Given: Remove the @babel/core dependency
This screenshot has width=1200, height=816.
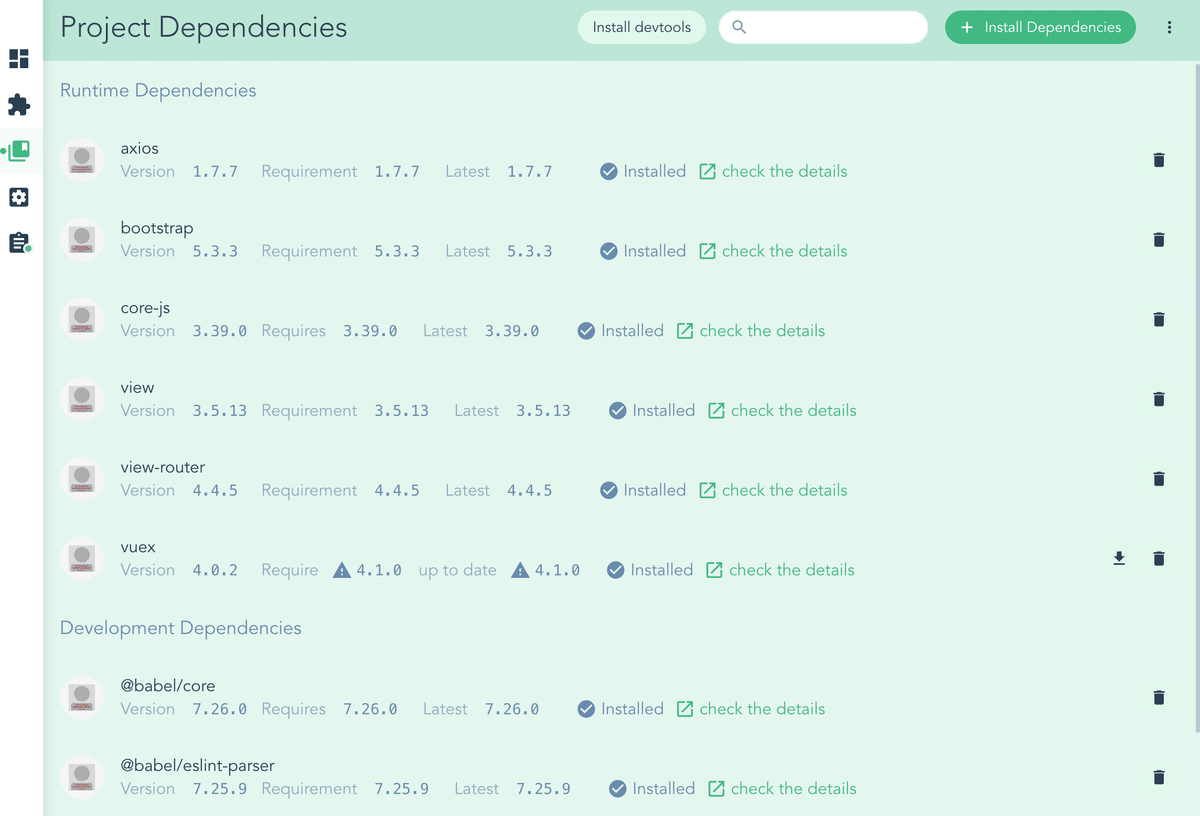Looking at the screenshot, I should click(1159, 698).
